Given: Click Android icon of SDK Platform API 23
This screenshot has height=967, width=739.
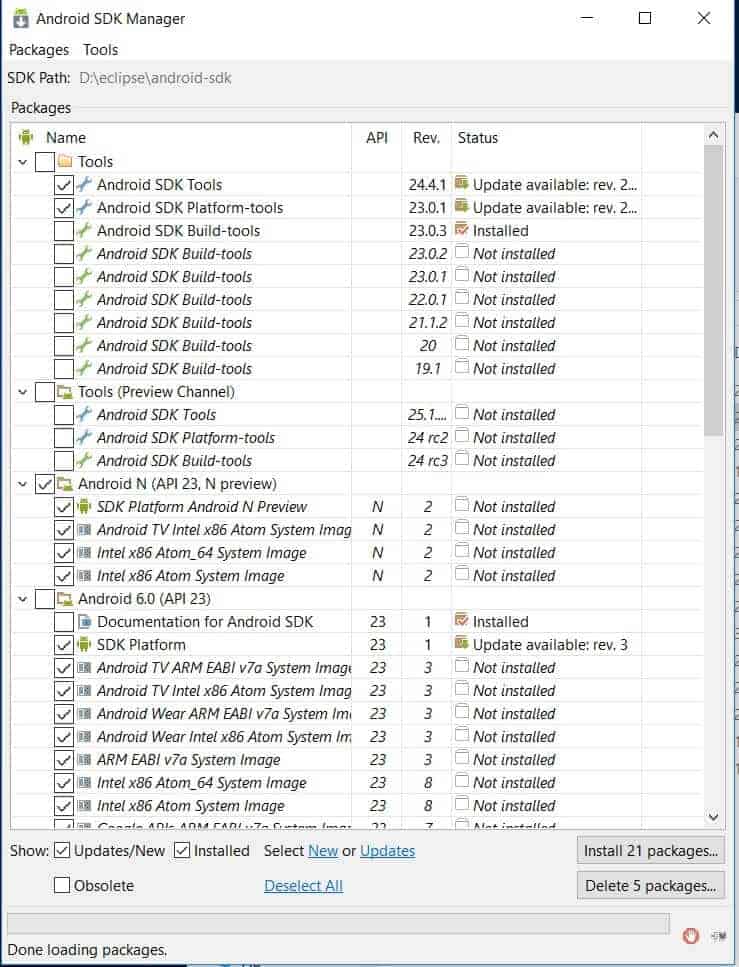Looking at the screenshot, I should (x=84, y=644).
